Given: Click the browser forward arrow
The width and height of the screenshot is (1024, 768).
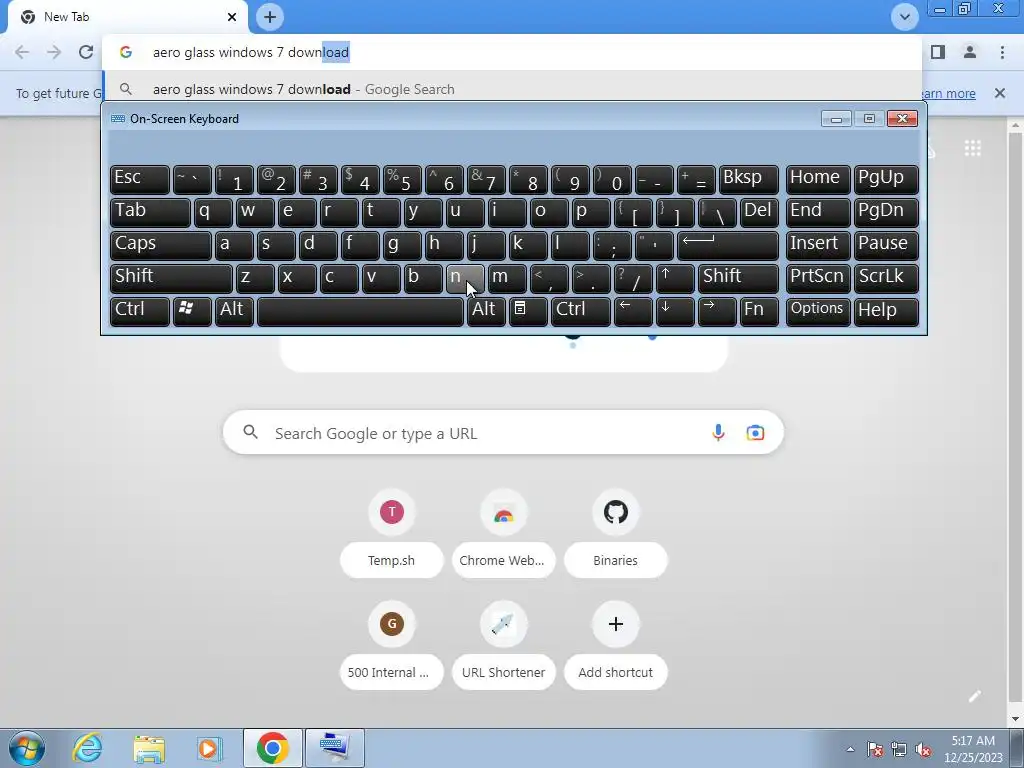Looking at the screenshot, I should coord(54,52).
